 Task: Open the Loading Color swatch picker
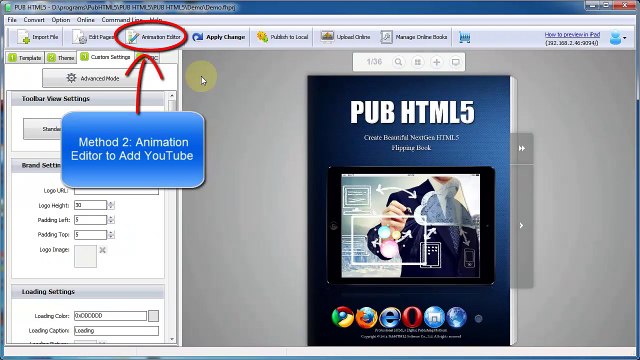tap(153, 316)
